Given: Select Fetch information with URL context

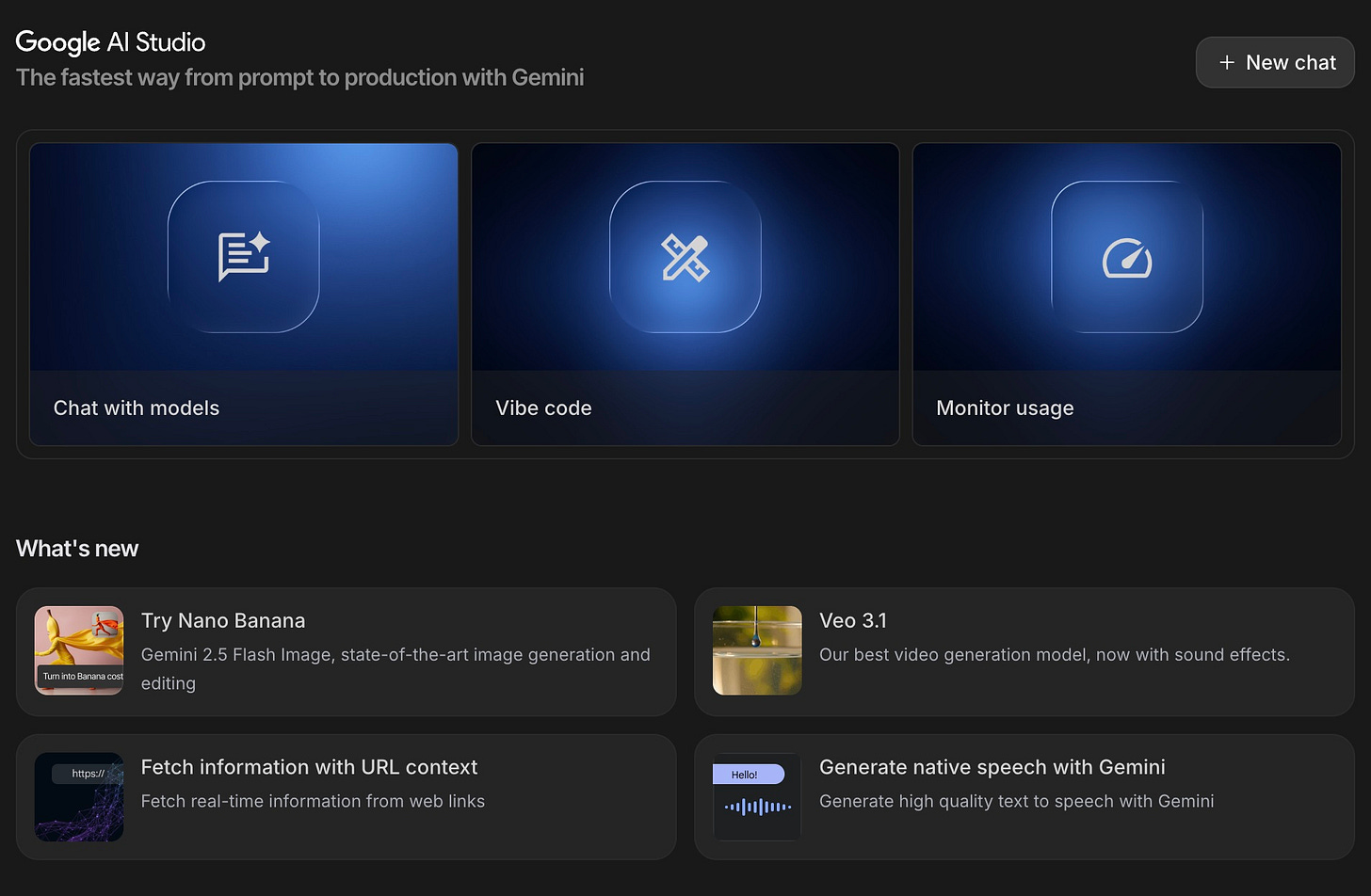Looking at the screenshot, I should tap(309, 767).
